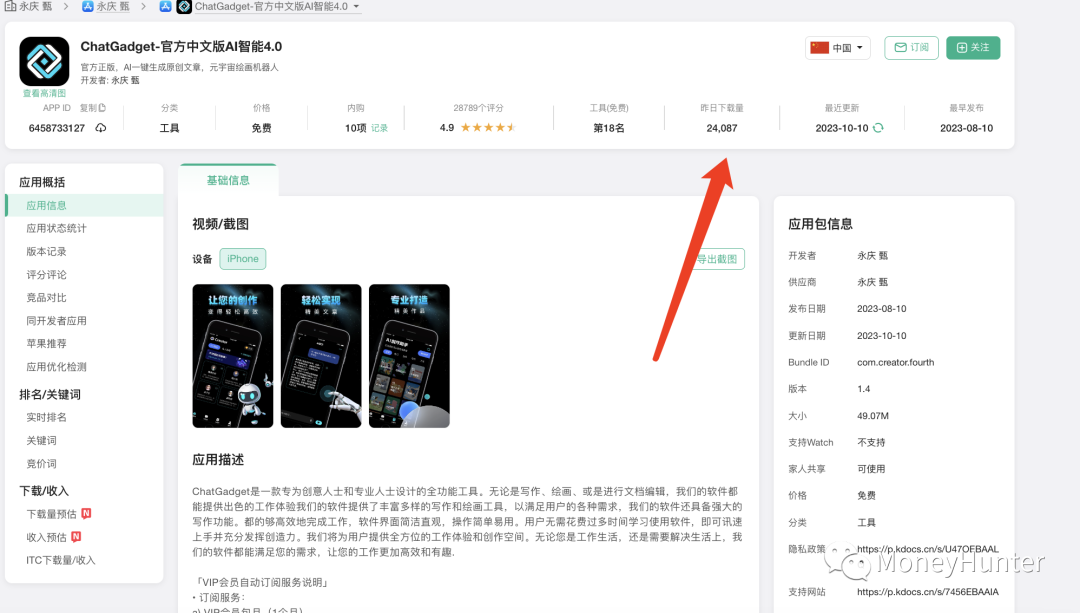Select 竞品对比 from the left sidebar
The height and width of the screenshot is (613, 1080).
pos(47,297)
